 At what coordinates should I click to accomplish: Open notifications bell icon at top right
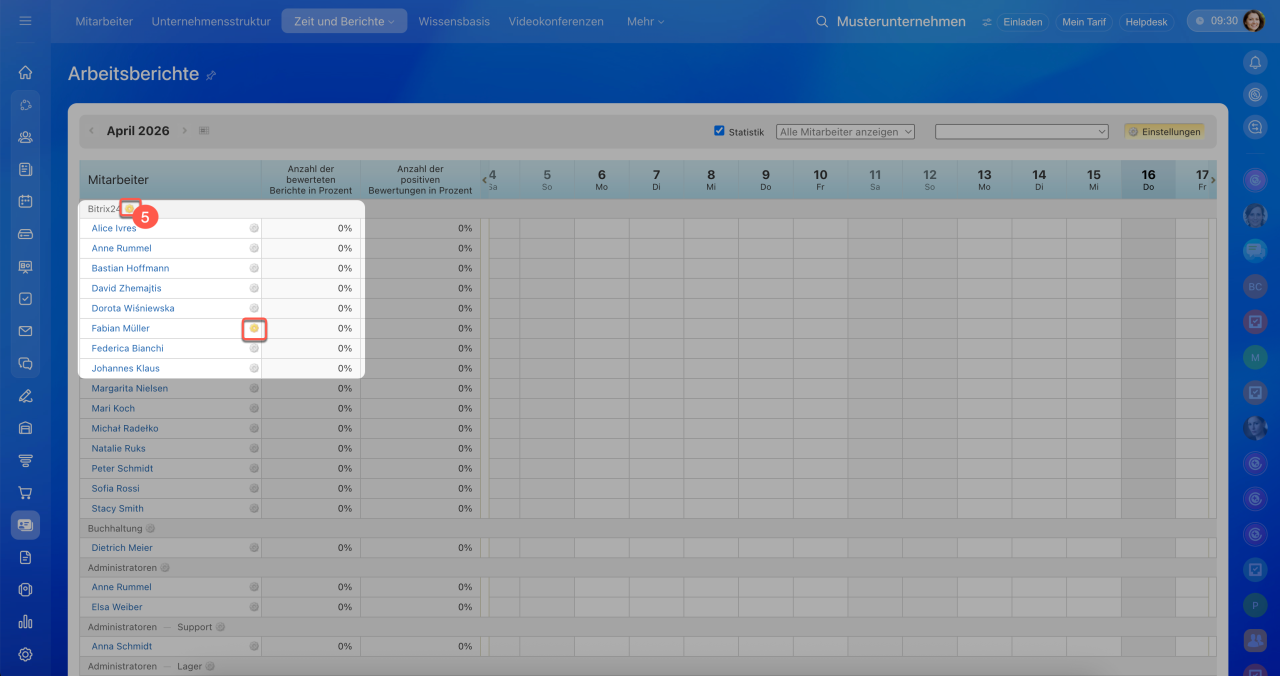pos(1254,62)
